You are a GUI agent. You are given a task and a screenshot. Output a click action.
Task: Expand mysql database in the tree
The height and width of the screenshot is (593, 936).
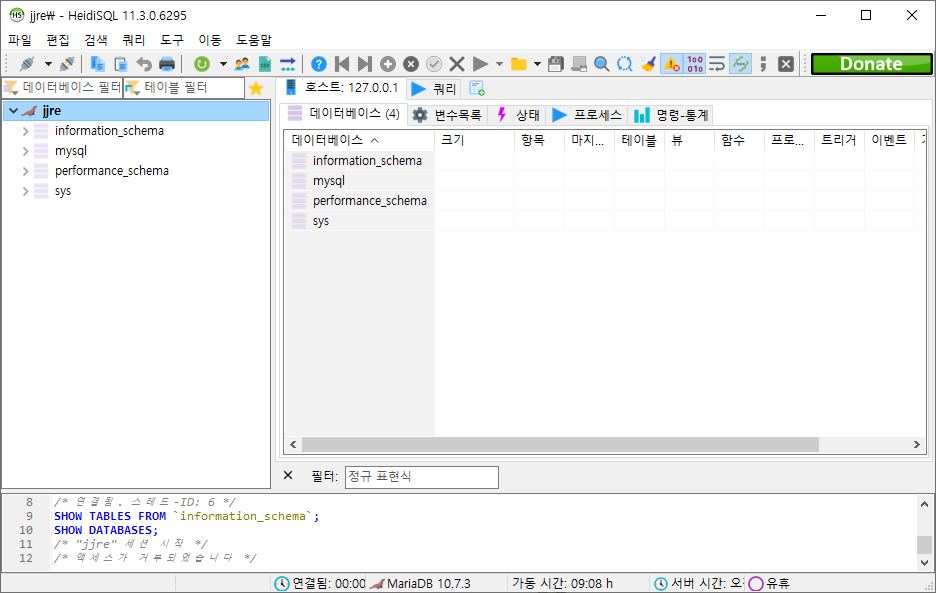(25, 151)
